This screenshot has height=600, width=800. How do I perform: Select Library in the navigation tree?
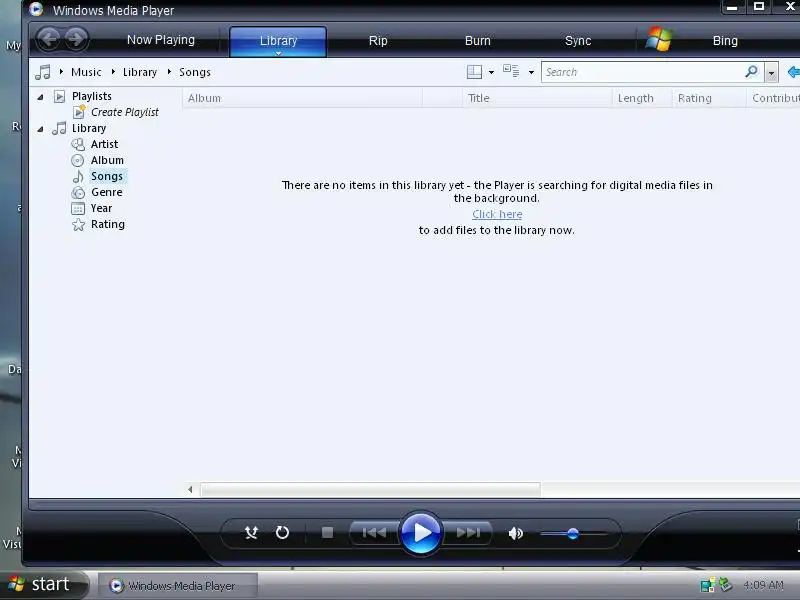89,128
